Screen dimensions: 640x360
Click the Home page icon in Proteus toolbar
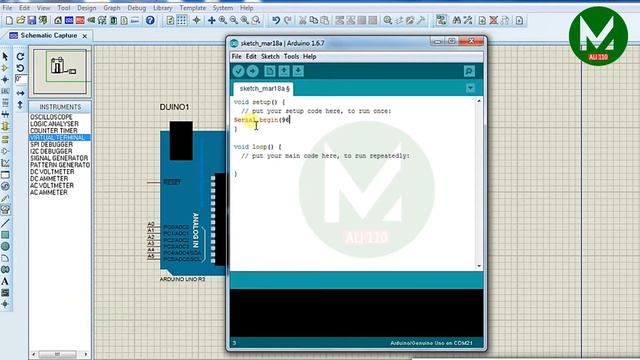[58, 20]
